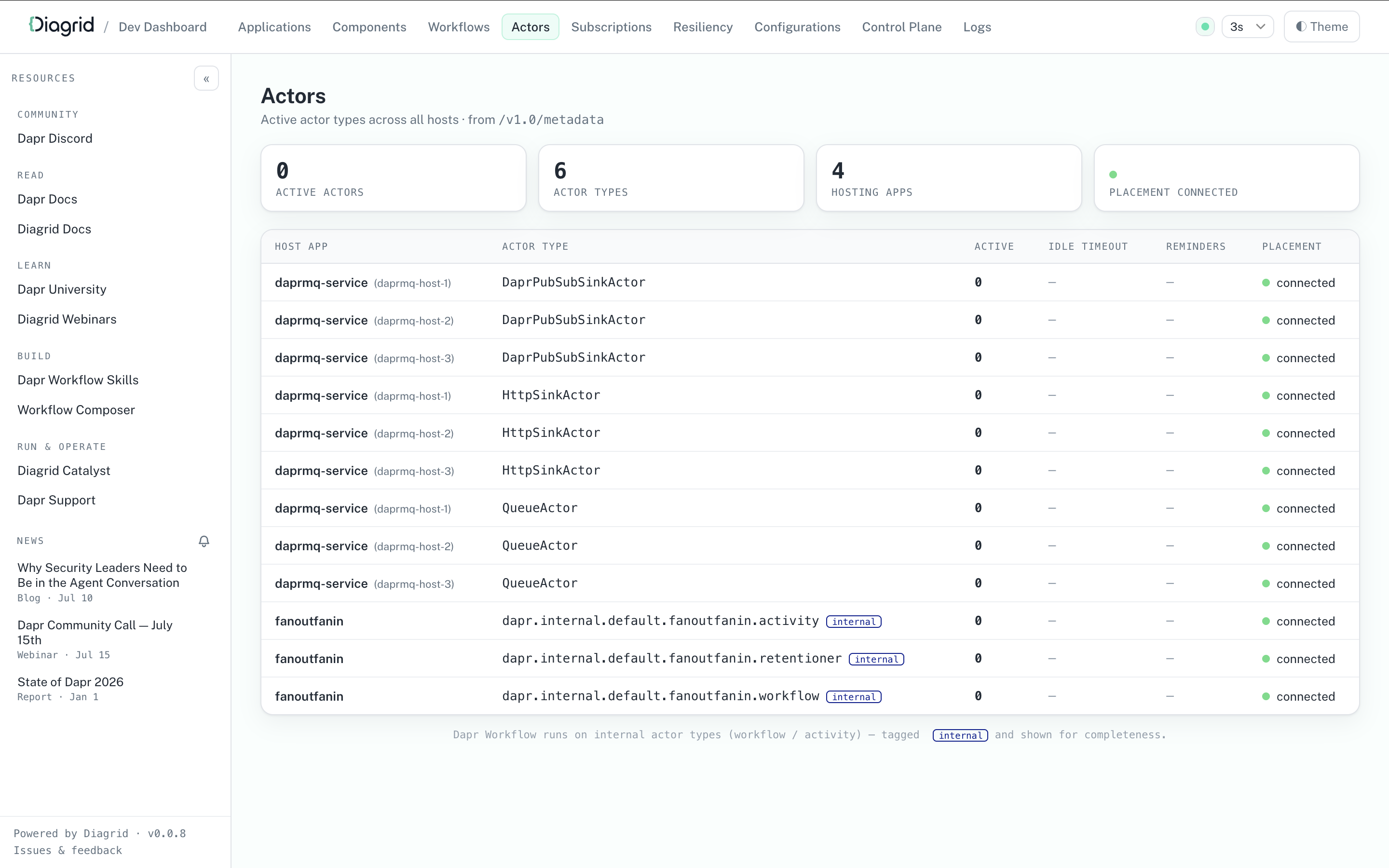Viewport: 1389px width, 868px height.
Task: Open Diagrid Webinars
Action: [x=67, y=319]
